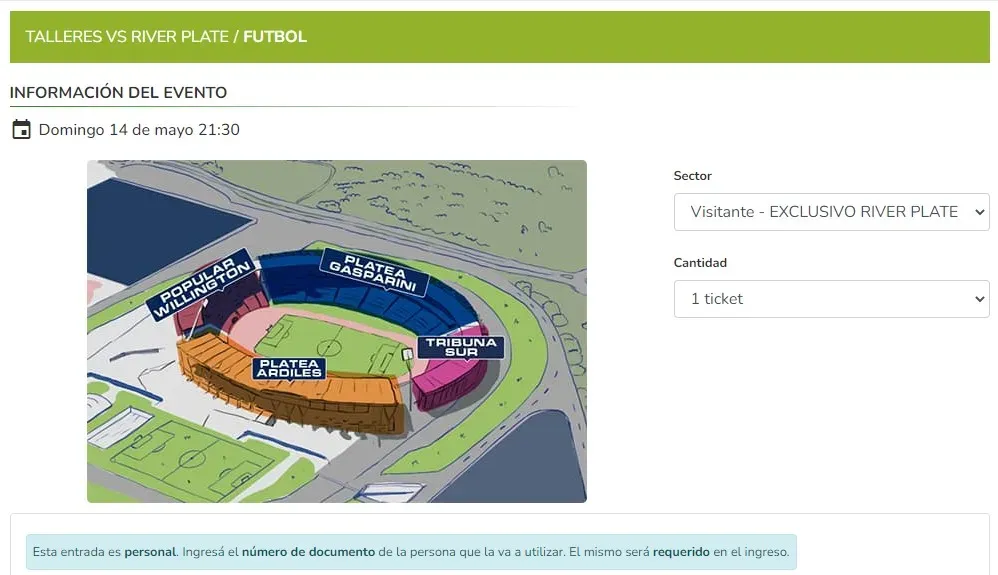This screenshot has height=575, width=998.
Task: Click the Talleres vs River Plate title
Action: click(128, 37)
